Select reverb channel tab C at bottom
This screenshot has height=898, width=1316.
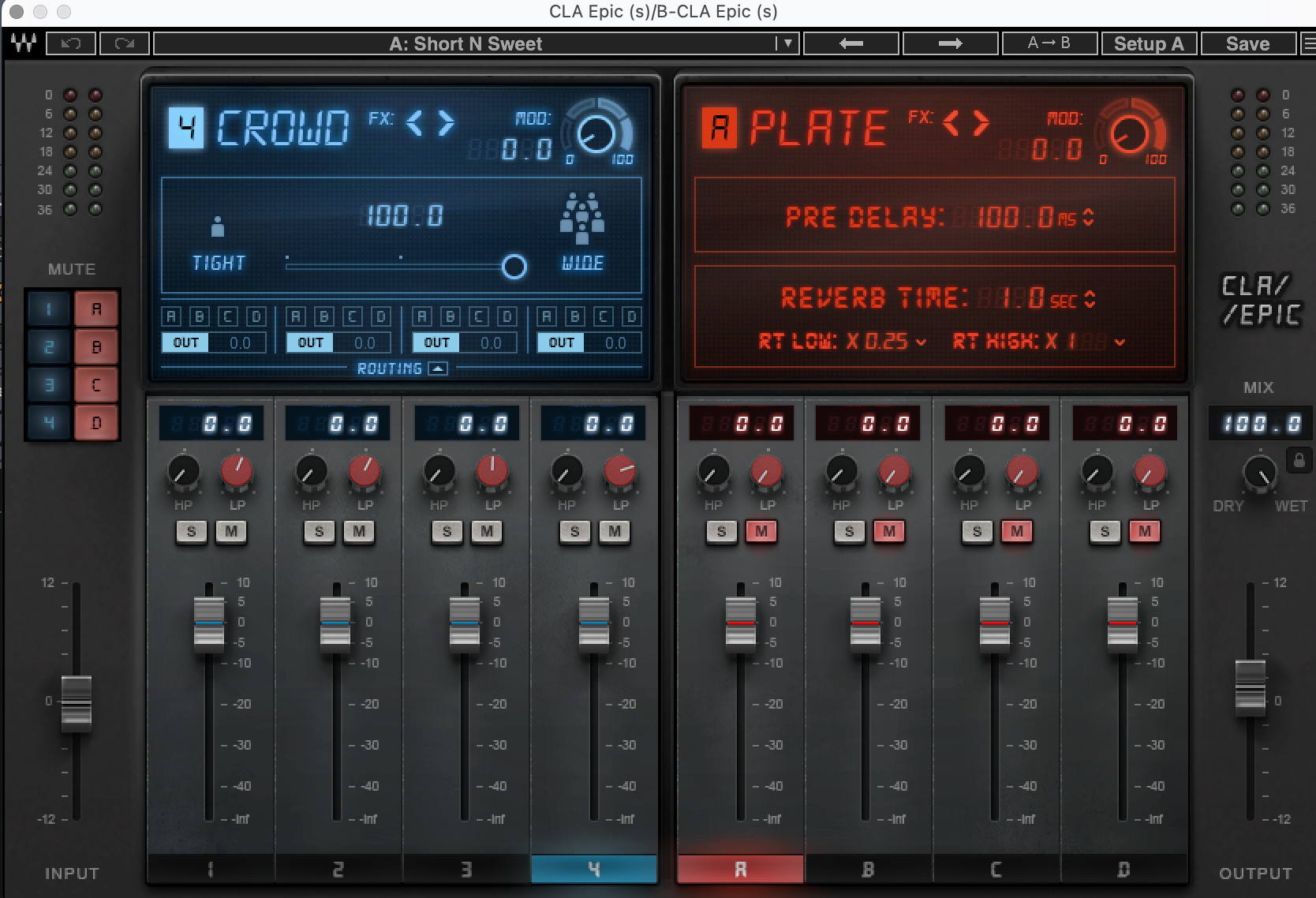[996, 870]
